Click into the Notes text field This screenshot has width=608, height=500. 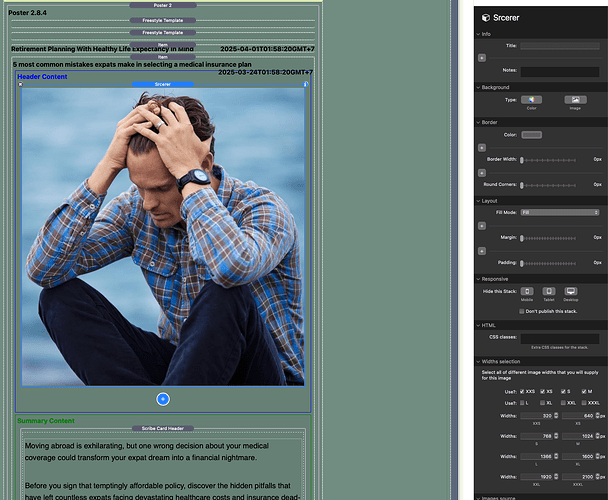(x=560, y=71)
